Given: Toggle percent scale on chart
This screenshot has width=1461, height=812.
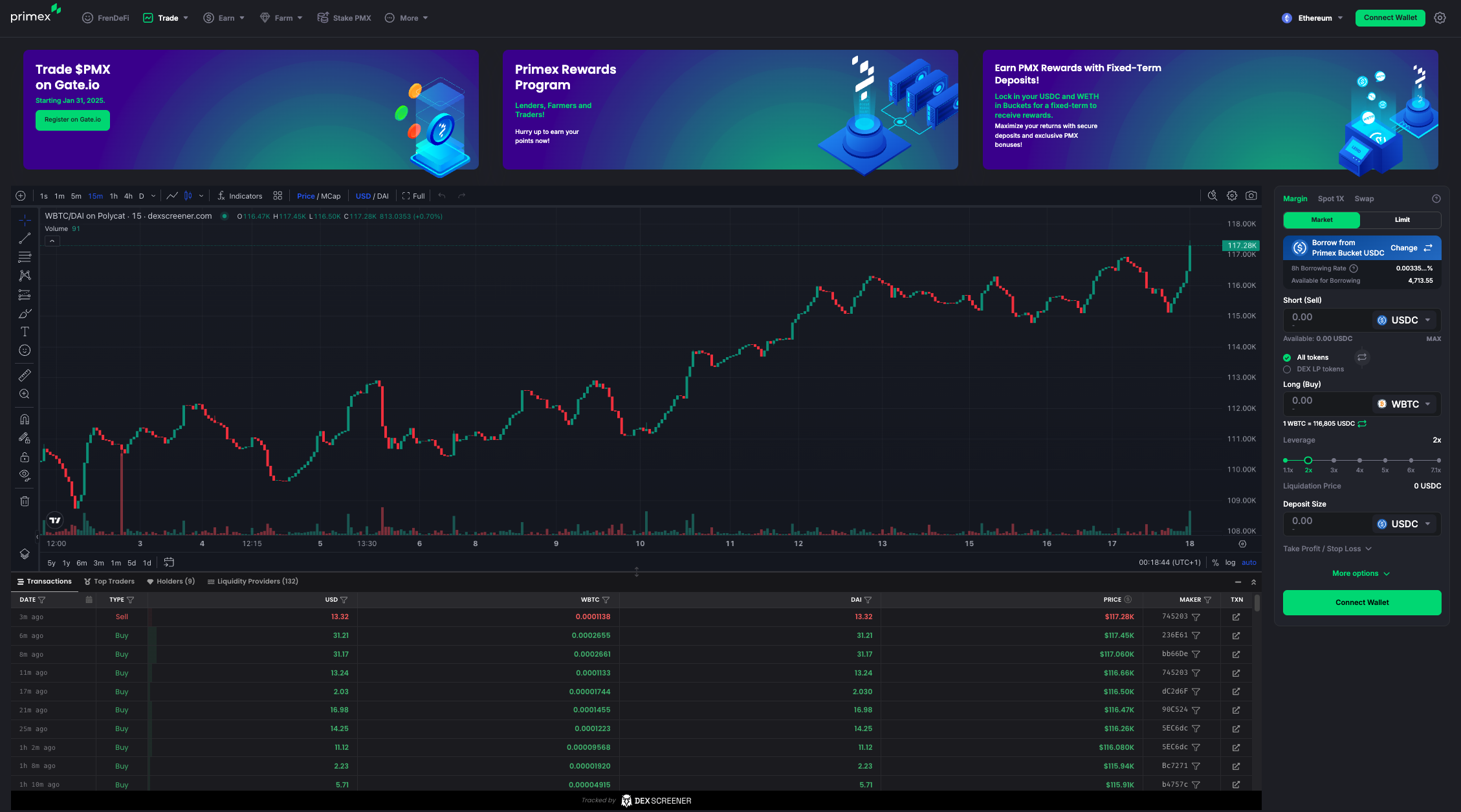Looking at the screenshot, I should [1215, 562].
